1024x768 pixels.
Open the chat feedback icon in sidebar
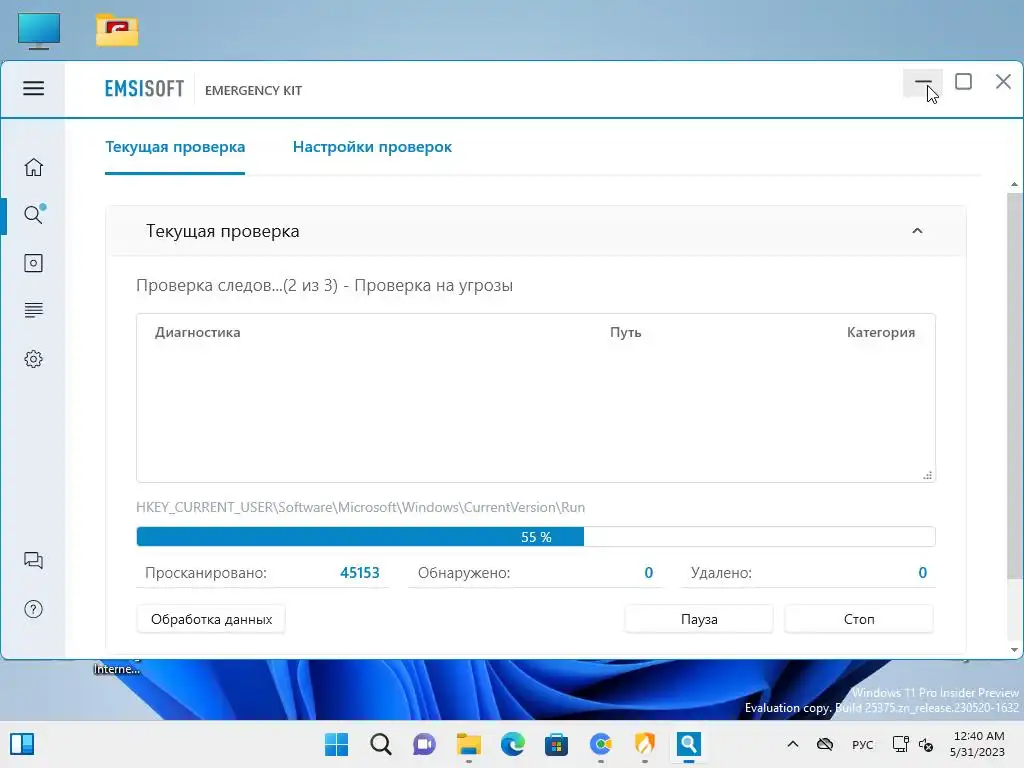pyautogui.click(x=33, y=560)
